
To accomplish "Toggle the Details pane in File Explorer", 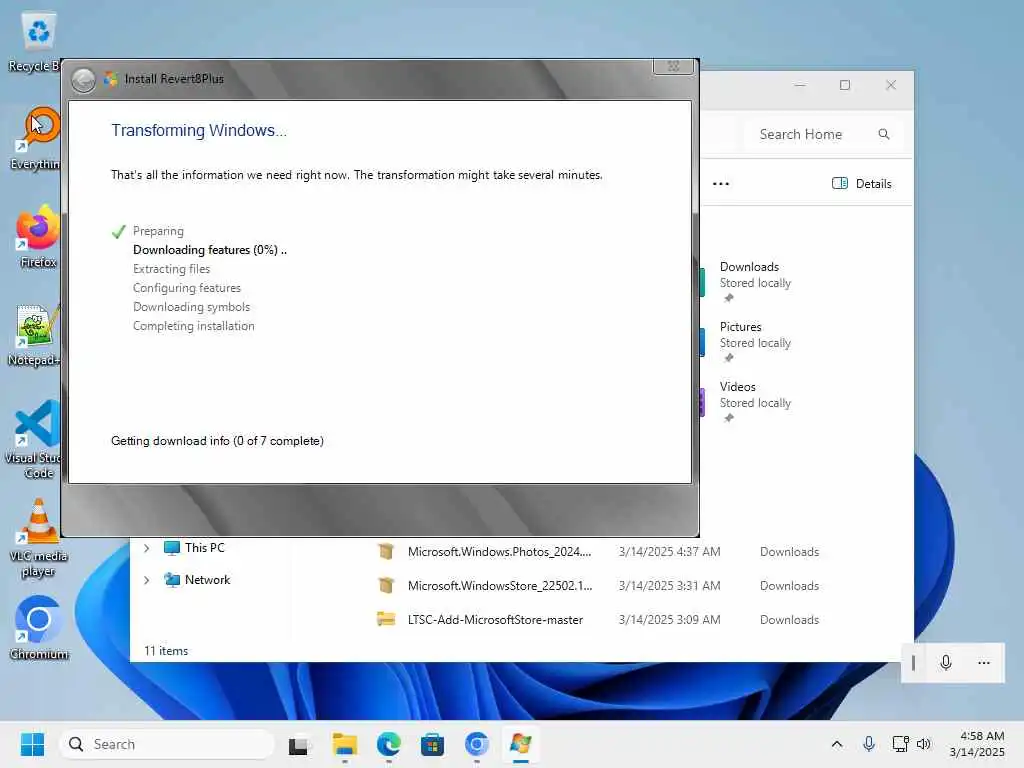I will (861, 184).
